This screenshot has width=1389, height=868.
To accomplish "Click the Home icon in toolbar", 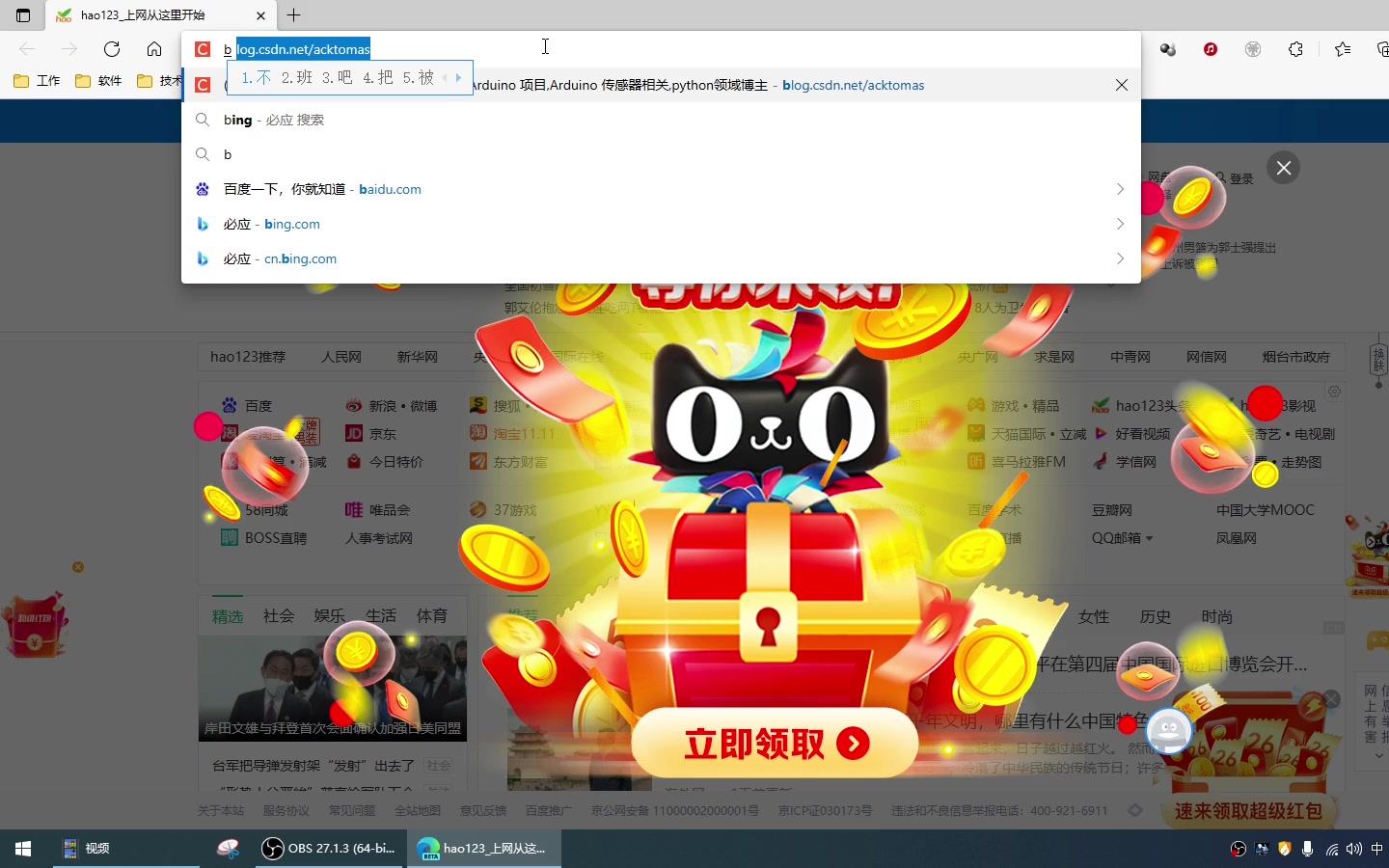I will click(x=154, y=49).
